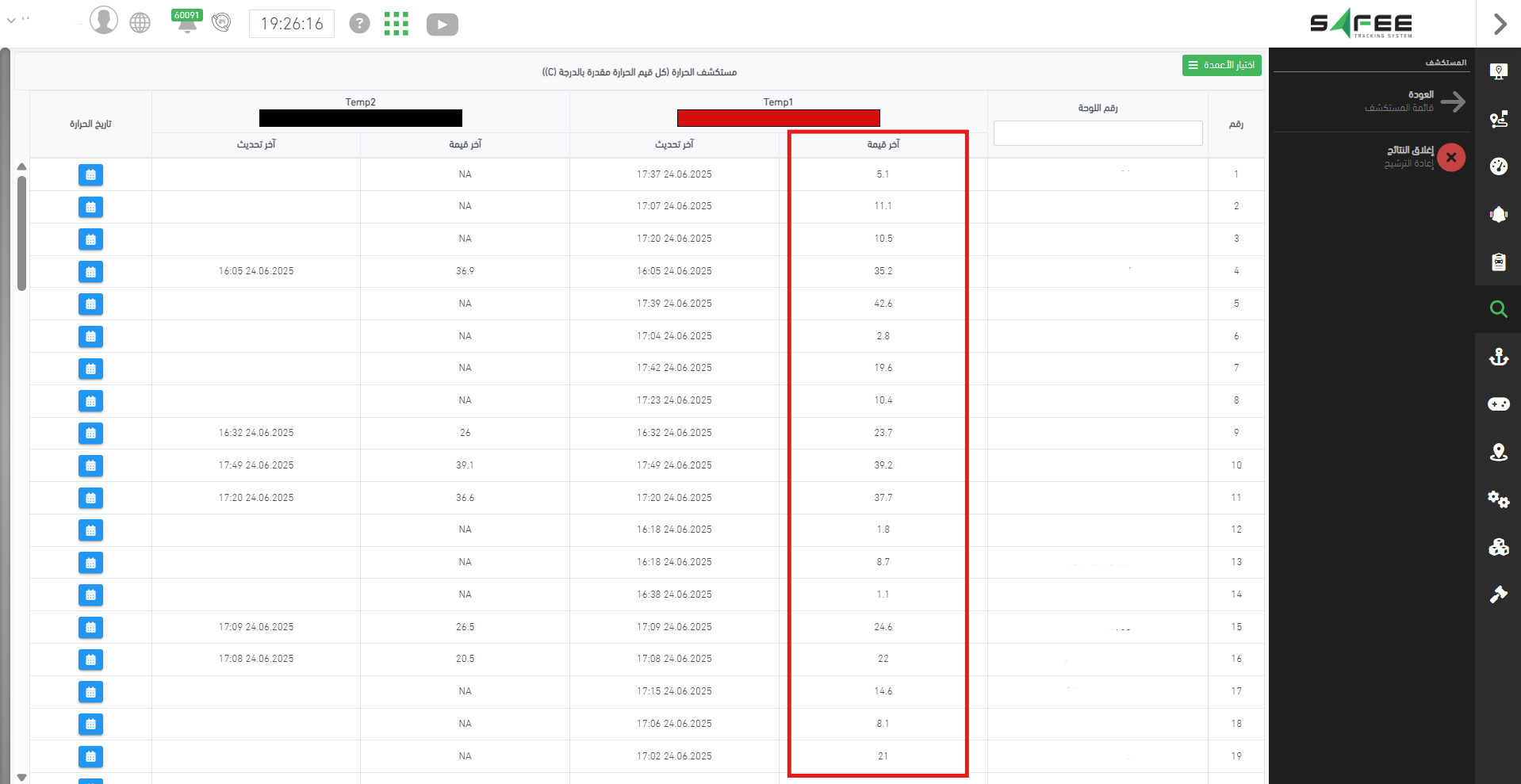Open temperature history calendar for row 4

click(x=90, y=272)
